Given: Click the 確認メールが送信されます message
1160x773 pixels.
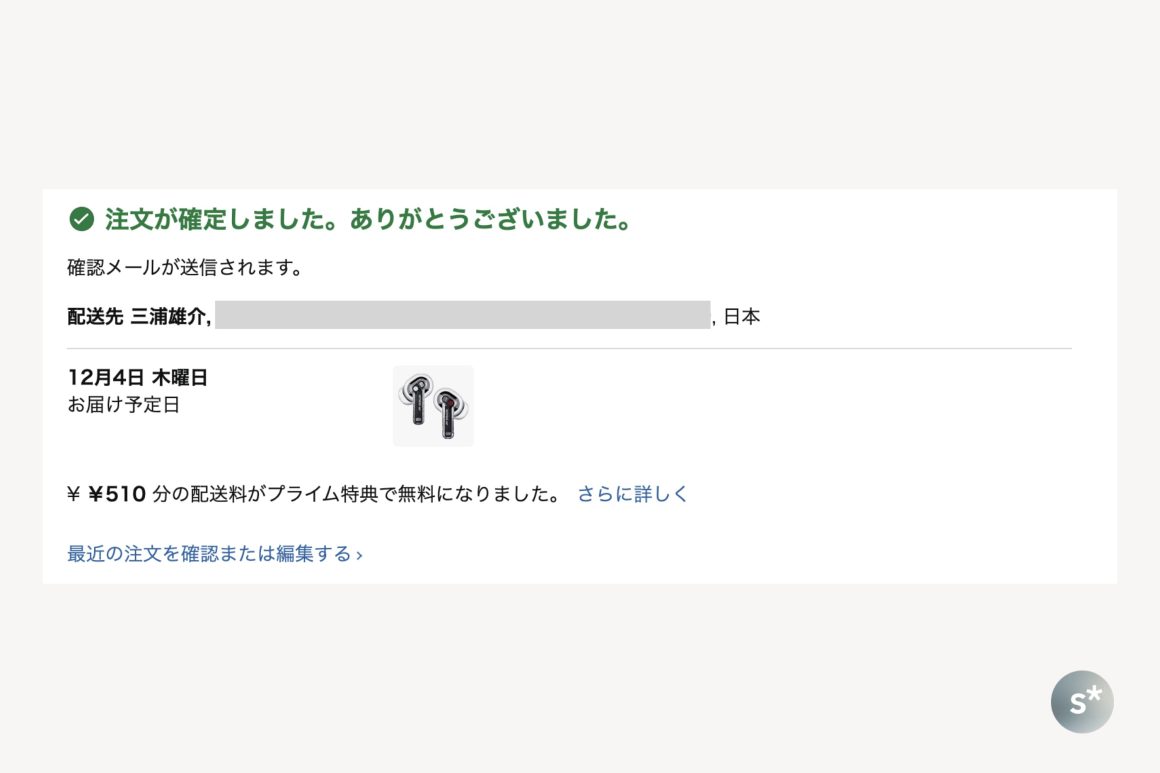Looking at the screenshot, I should (x=185, y=268).
